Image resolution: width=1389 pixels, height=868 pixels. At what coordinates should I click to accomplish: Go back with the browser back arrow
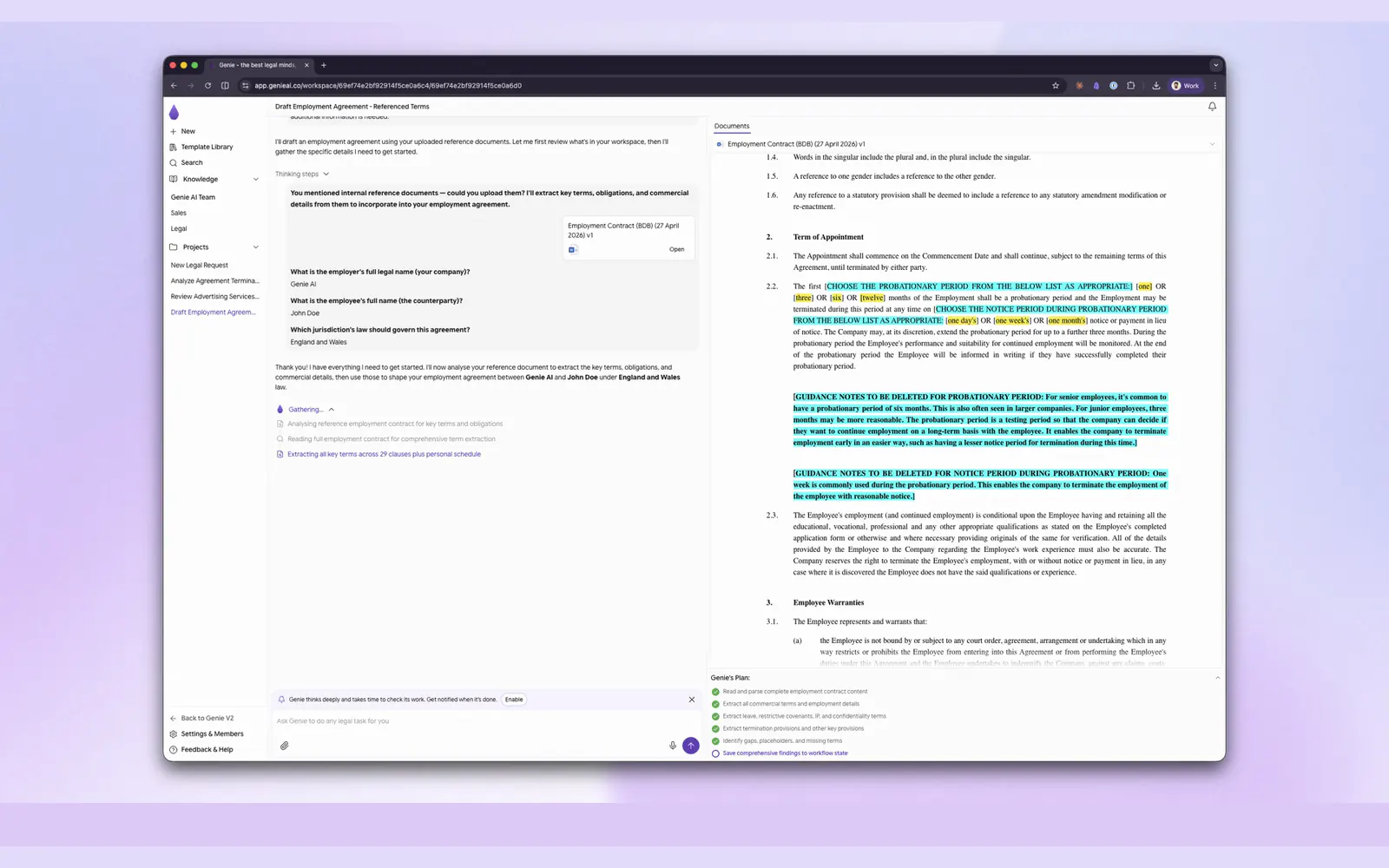coord(174,86)
